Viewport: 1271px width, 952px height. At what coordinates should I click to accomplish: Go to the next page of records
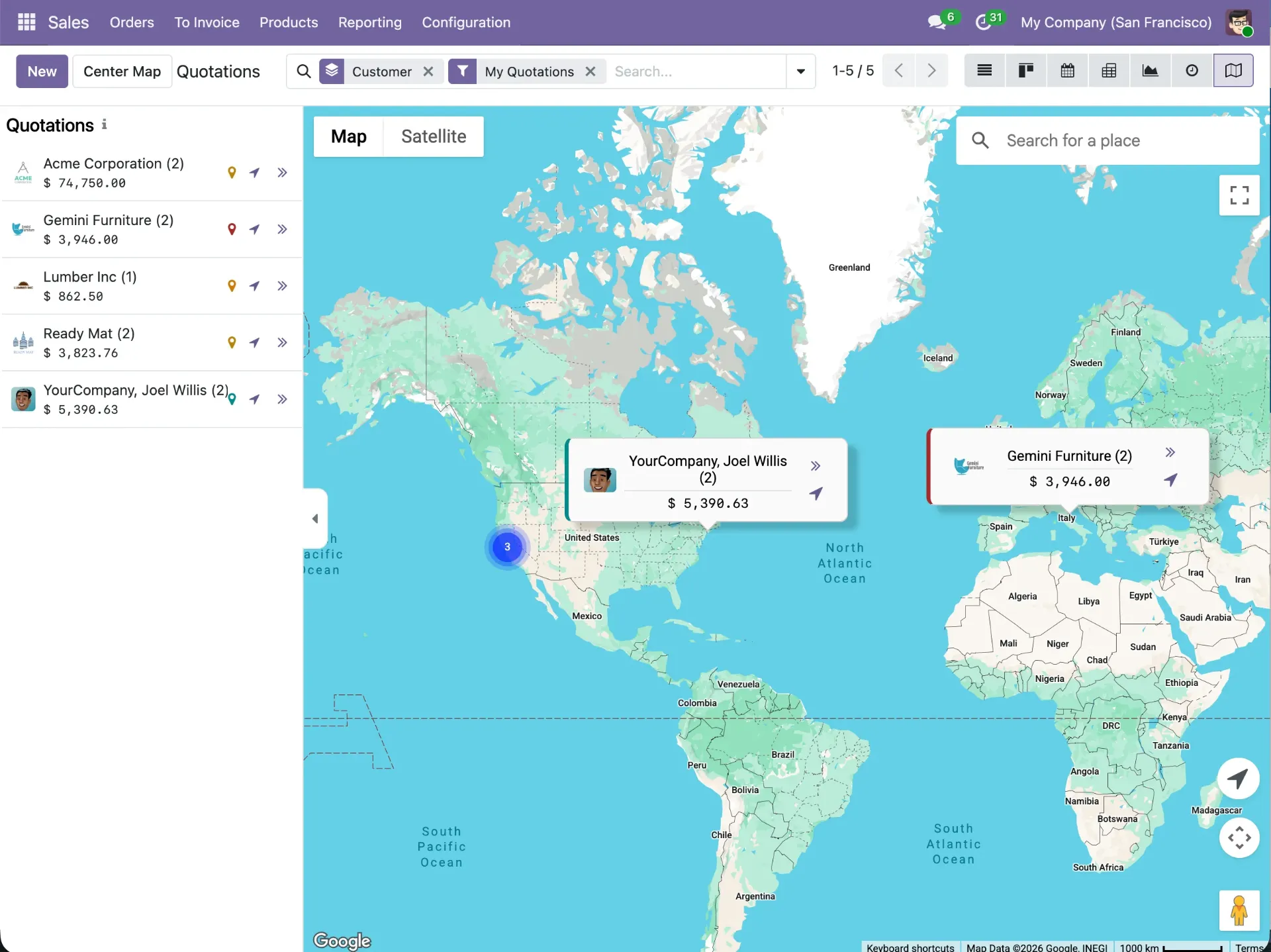tap(931, 70)
